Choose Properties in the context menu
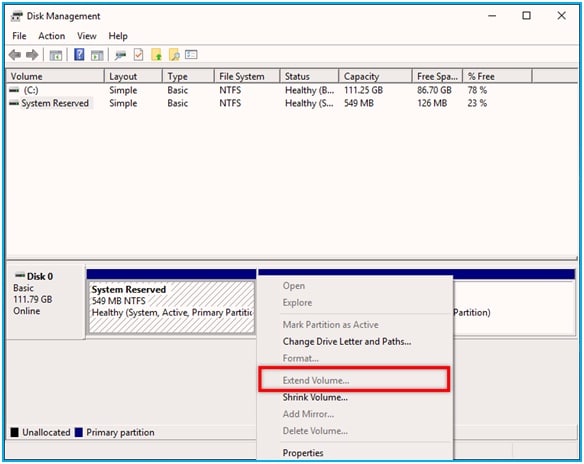Screen dimensions: 584x464 tap(303, 453)
